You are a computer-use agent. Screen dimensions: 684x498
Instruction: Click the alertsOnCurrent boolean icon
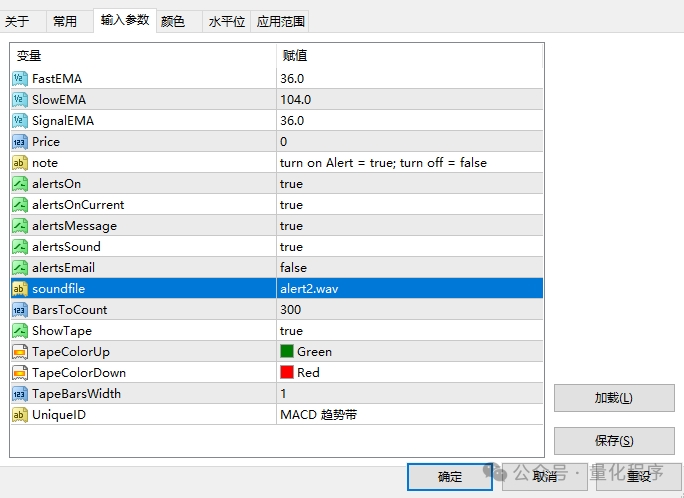20,205
